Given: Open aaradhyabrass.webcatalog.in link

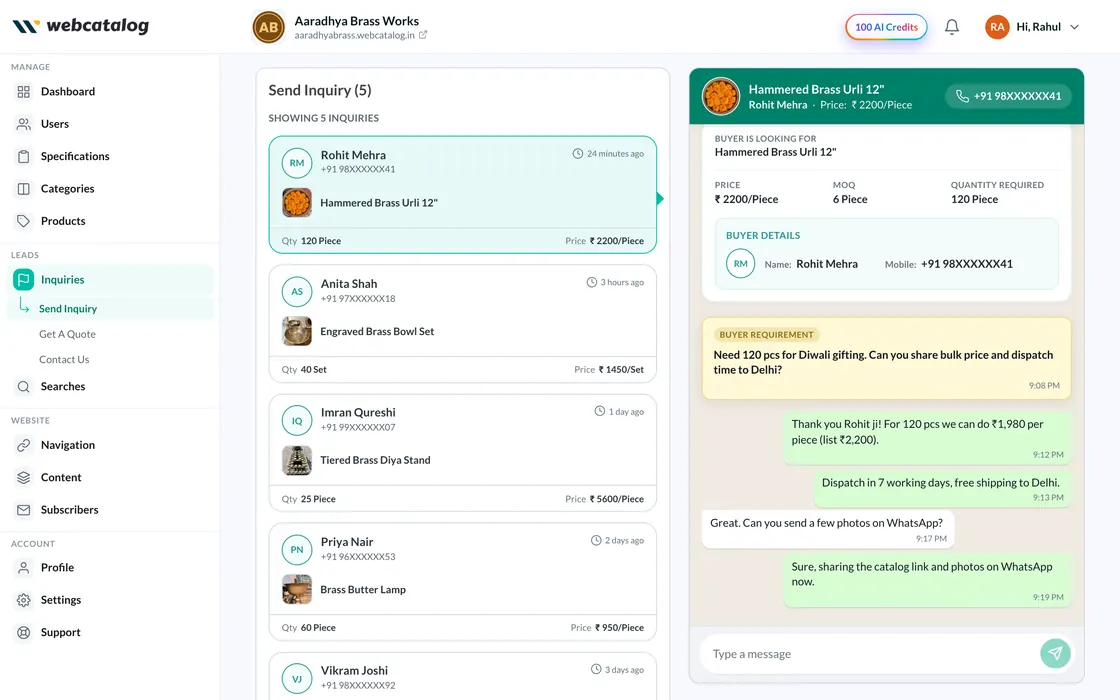Looking at the screenshot, I should point(354,35).
